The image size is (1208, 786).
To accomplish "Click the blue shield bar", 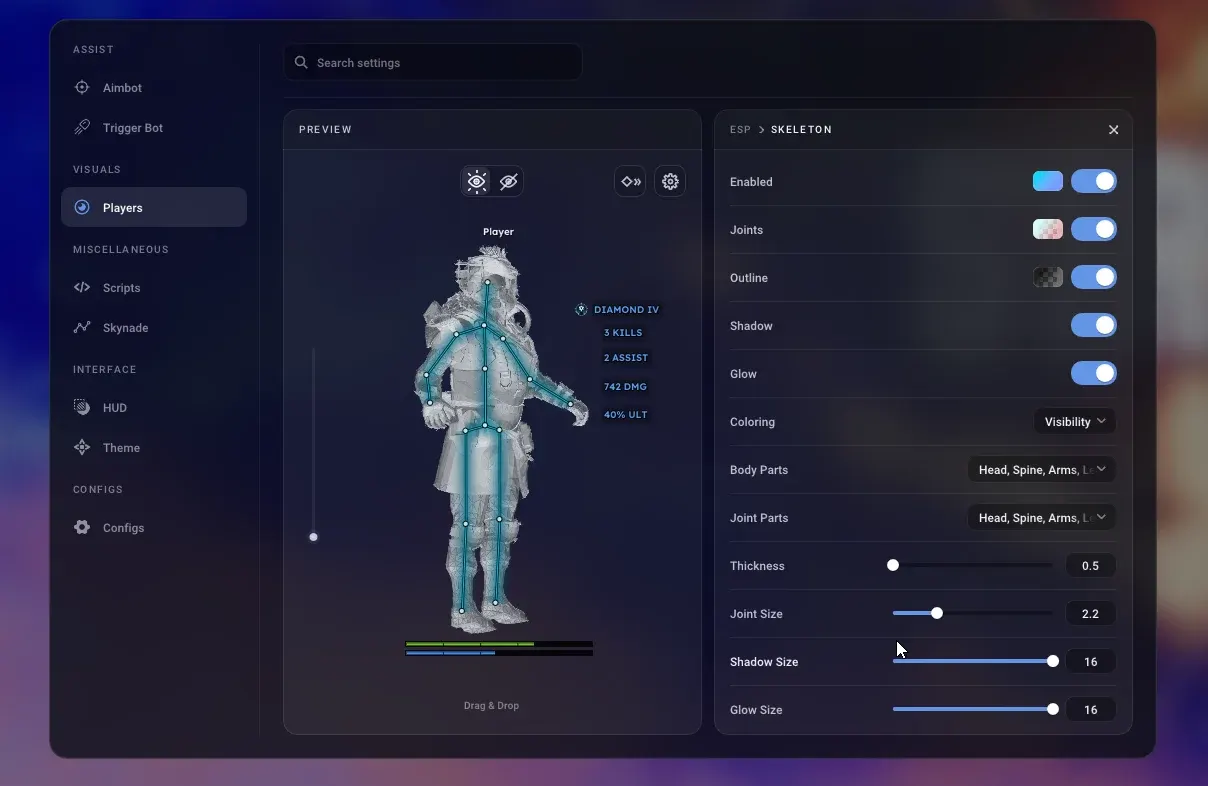I will click(x=499, y=653).
